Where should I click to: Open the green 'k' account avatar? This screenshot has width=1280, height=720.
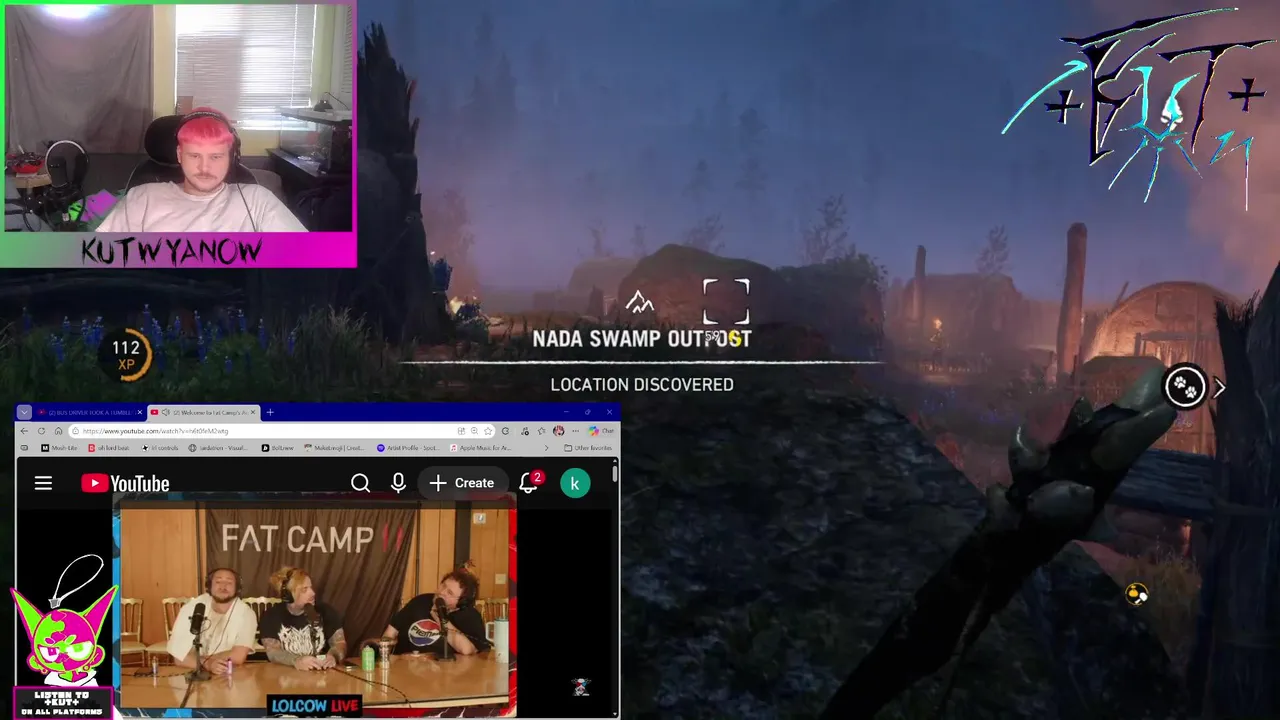click(575, 483)
